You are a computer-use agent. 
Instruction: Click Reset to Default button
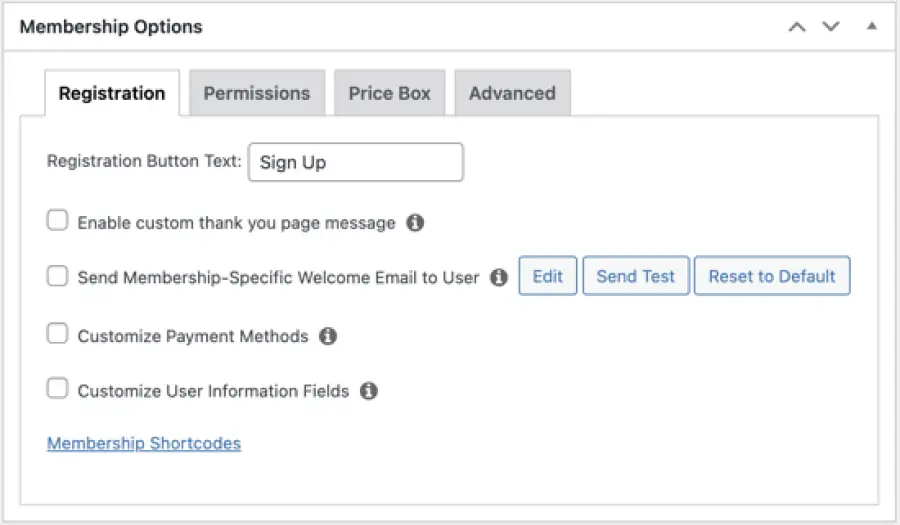772,276
